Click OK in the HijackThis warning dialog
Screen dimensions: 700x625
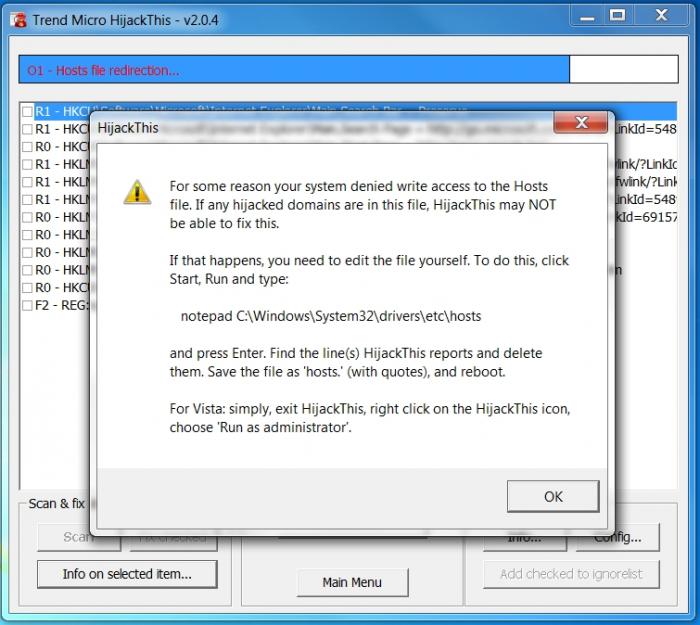coord(553,496)
